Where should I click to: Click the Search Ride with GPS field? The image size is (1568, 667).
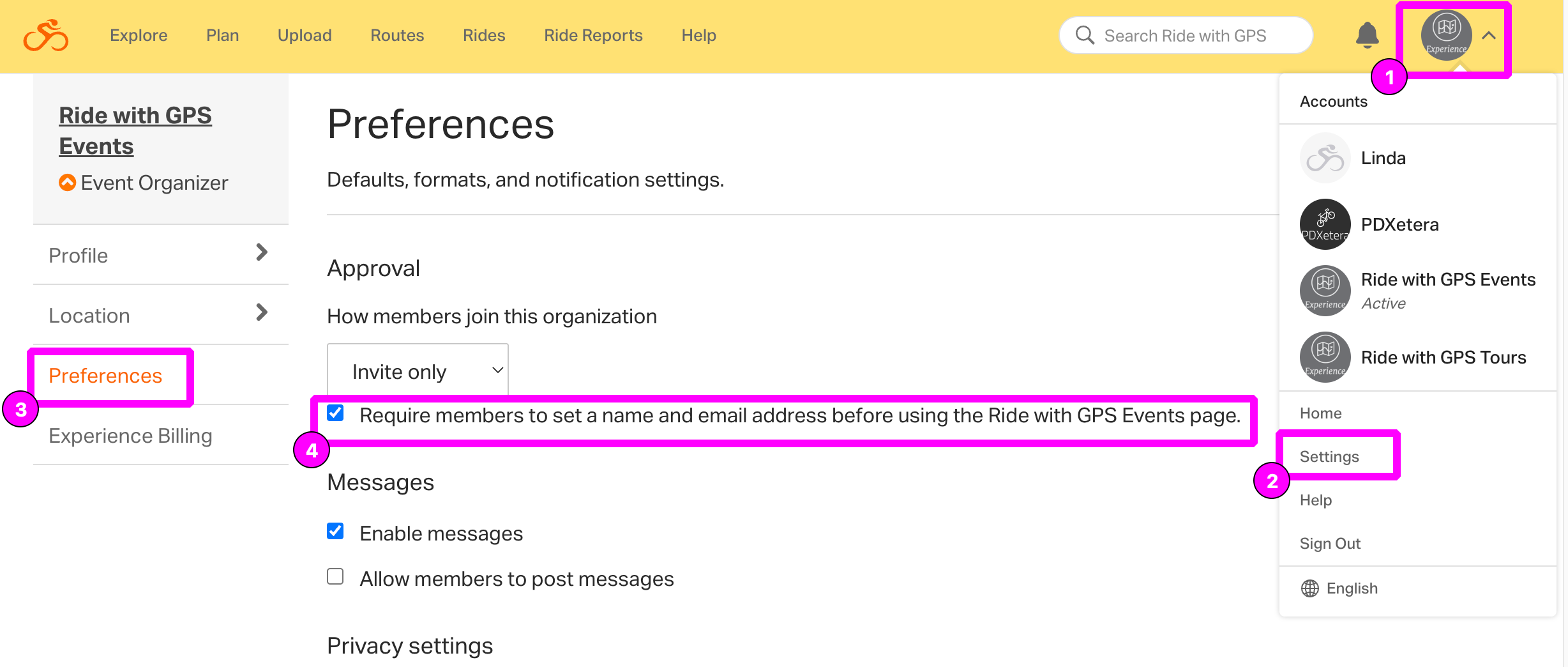(1186, 36)
